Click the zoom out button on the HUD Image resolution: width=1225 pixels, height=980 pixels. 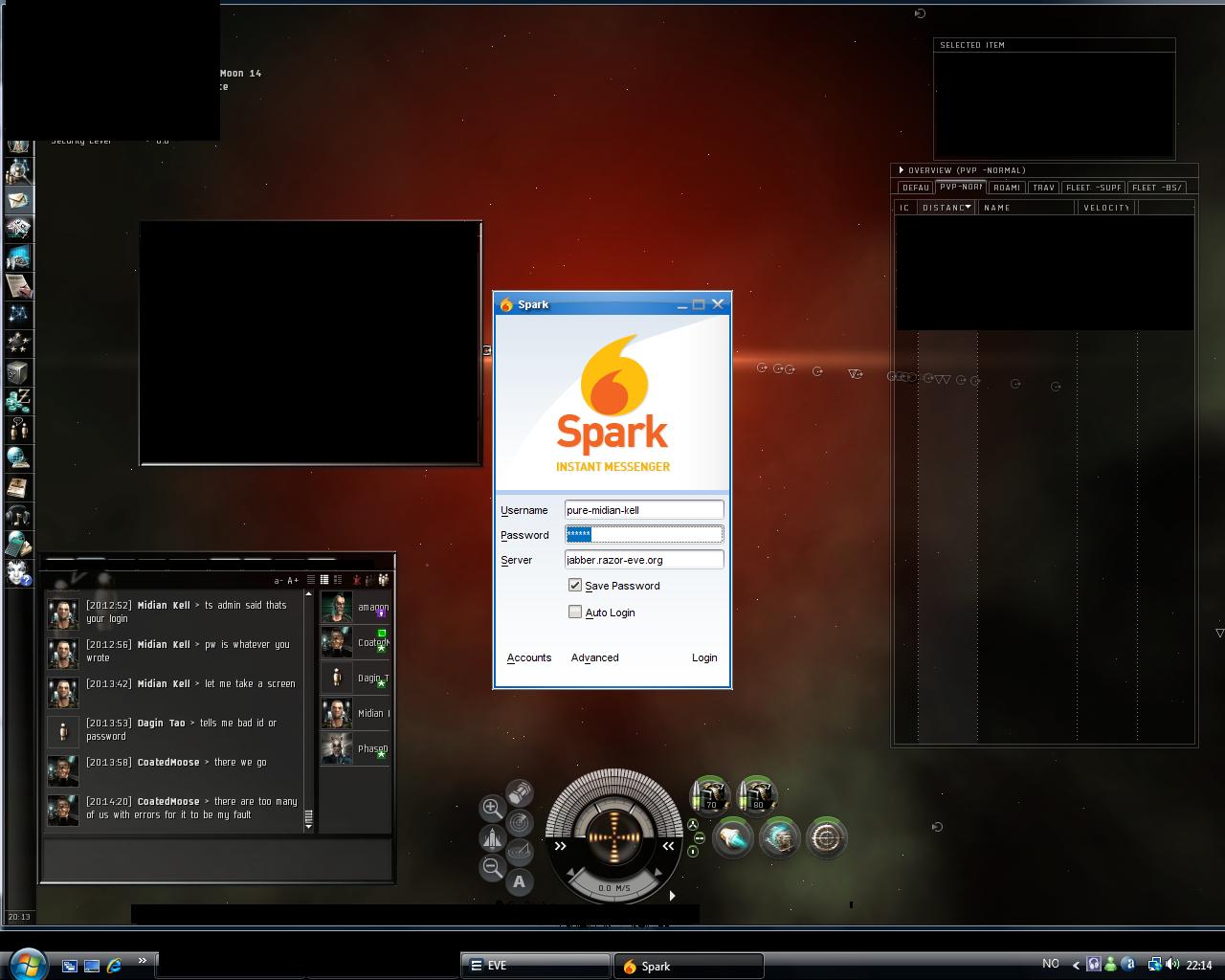[x=492, y=868]
